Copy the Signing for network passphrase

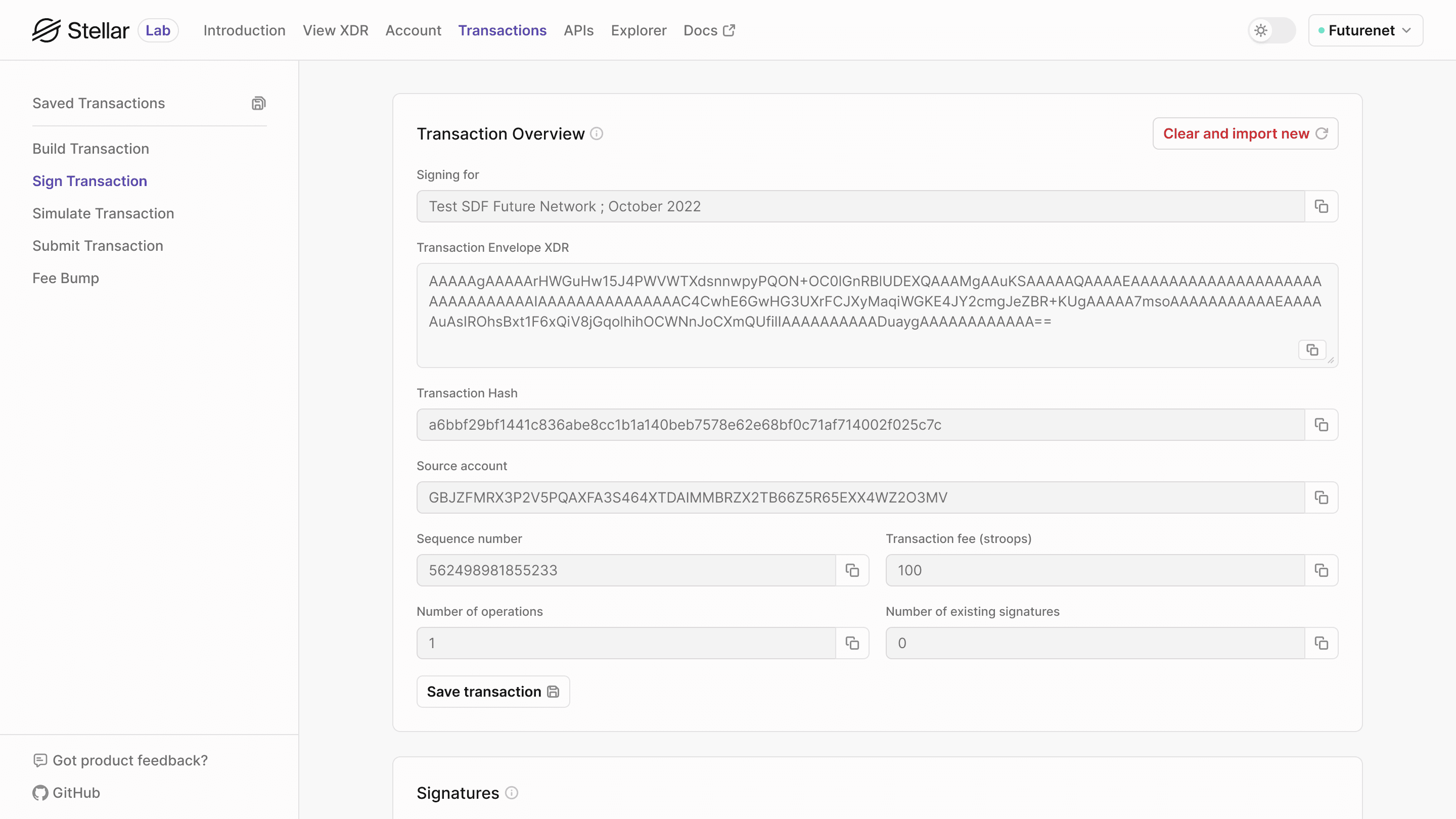pos(1321,206)
